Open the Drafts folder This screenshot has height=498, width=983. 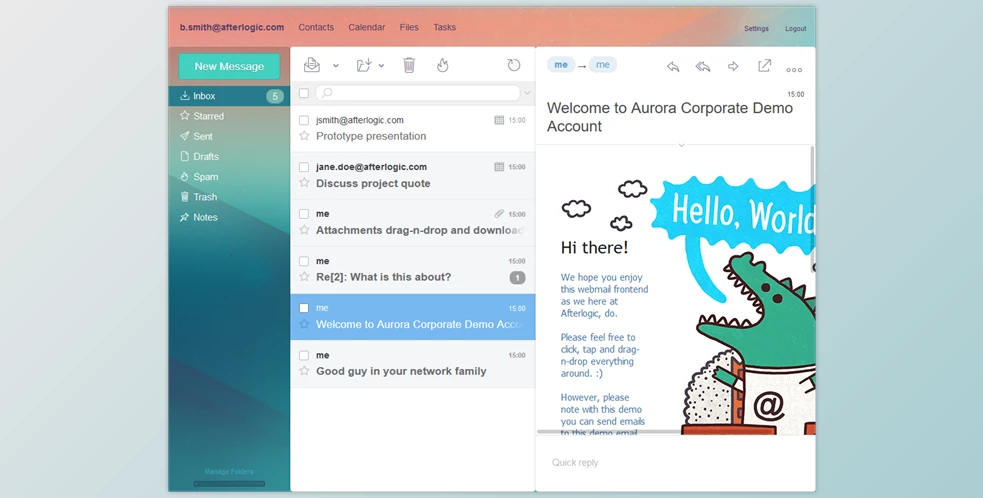(x=229, y=156)
